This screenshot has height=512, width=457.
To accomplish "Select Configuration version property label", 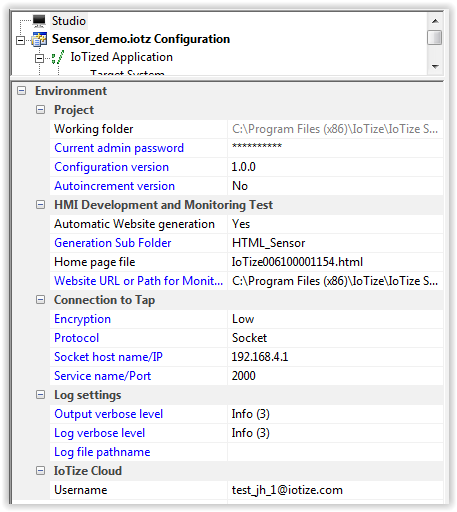I will click(112, 167).
